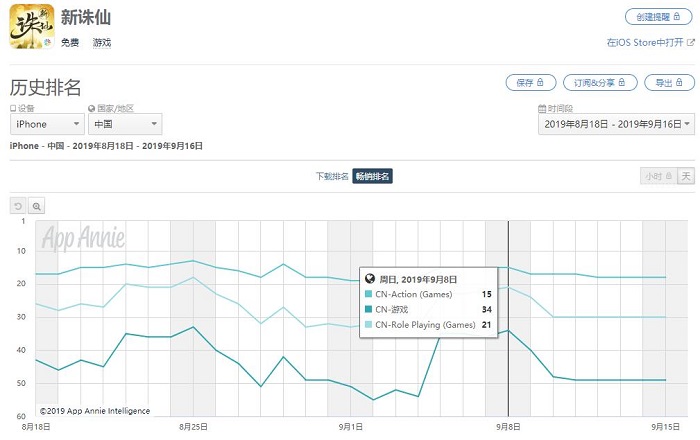Click the CN-Action (Games) legend color swatch
Viewport: 700px width, 440px height.
(368, 294)
